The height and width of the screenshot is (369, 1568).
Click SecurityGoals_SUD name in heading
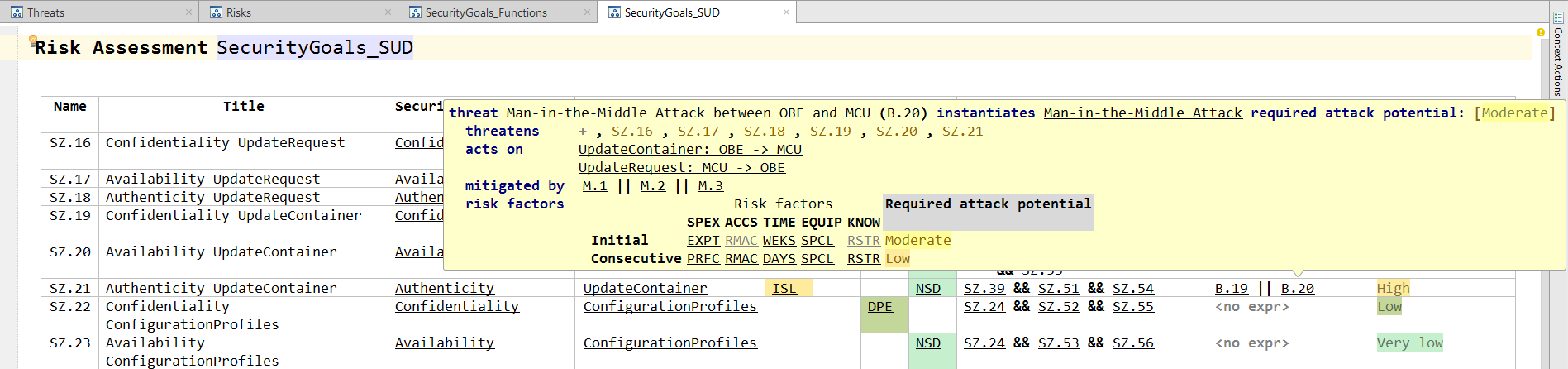pos(315,47)
